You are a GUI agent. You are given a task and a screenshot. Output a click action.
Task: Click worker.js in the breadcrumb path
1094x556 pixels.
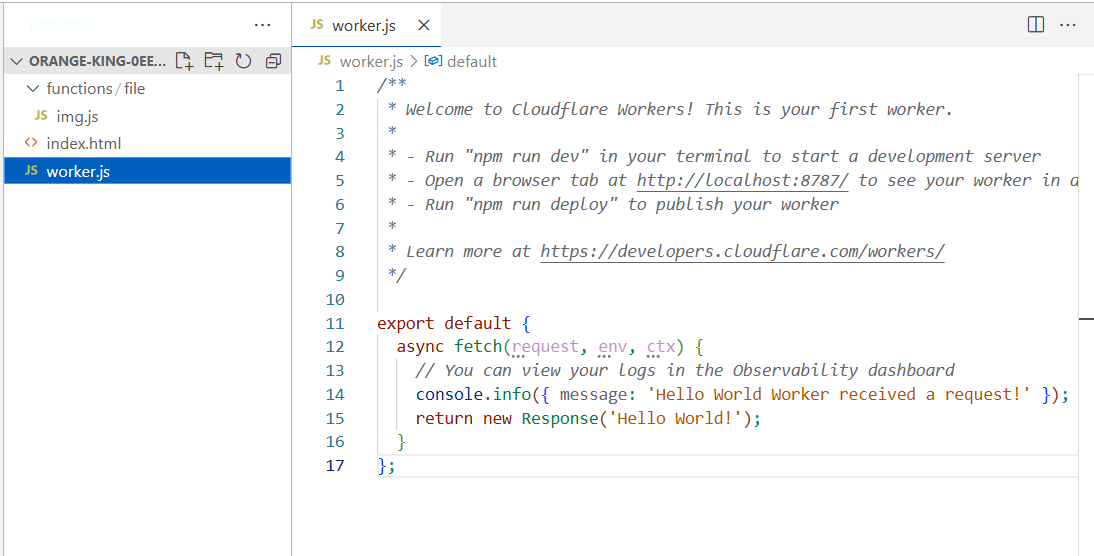click(370, 61)
